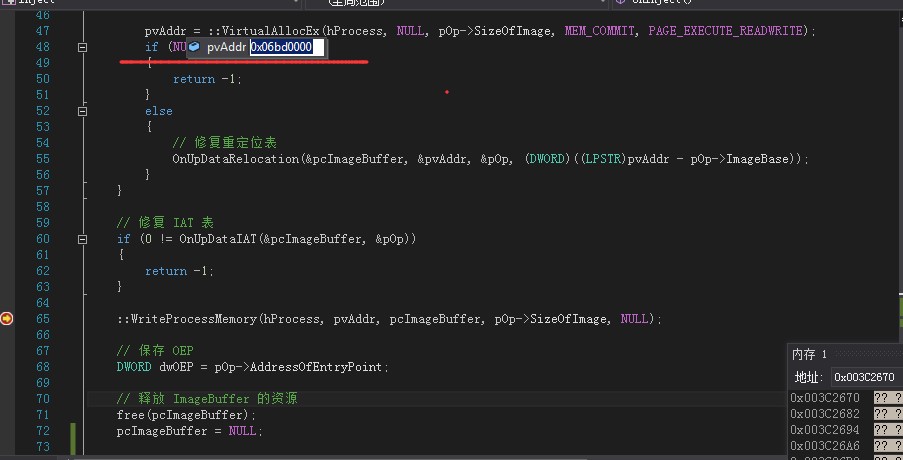The image size is (903, 460).
Task: Click OnUpDataIAT on line 60
Action: [x=219, y=239]
